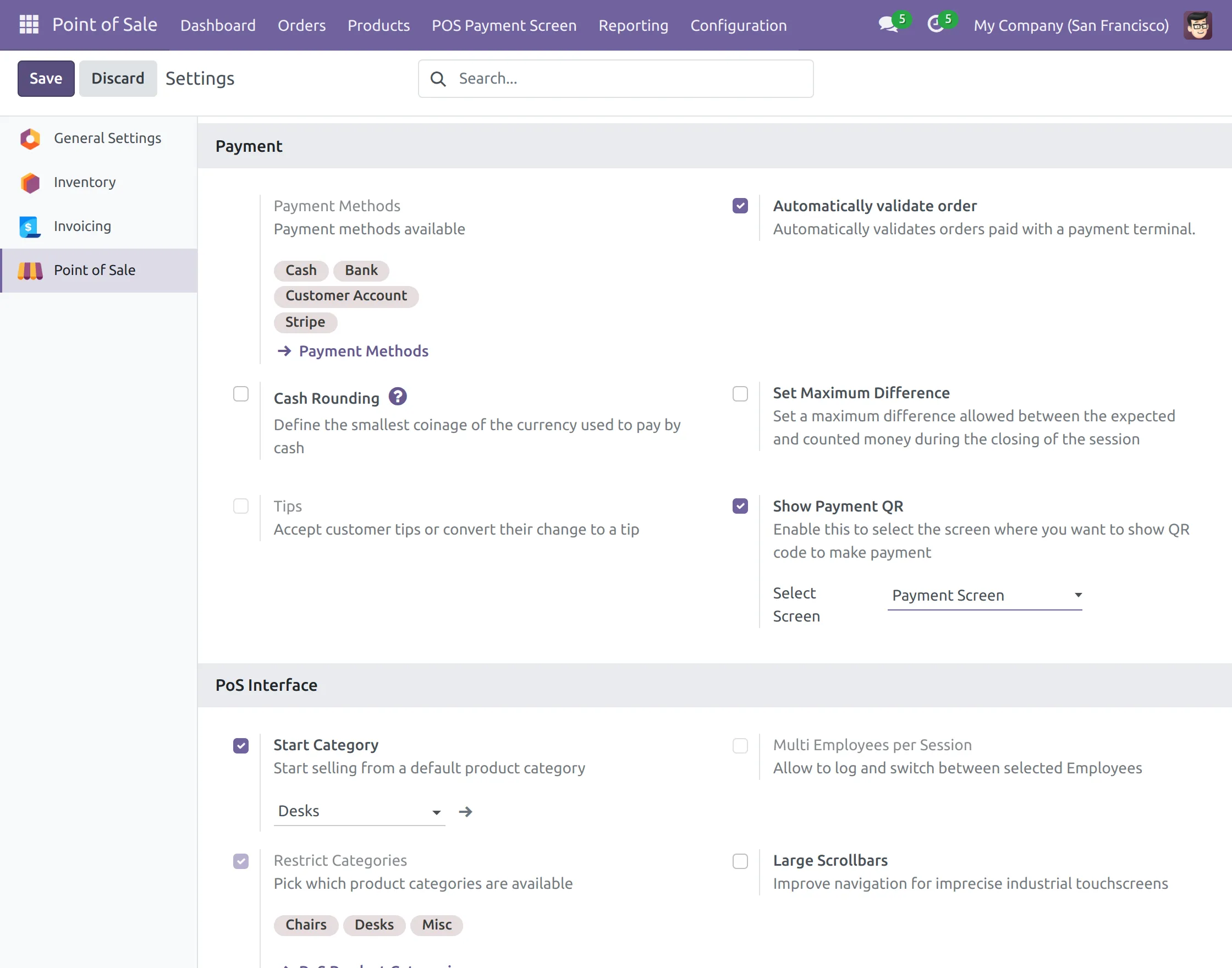1232x968 pixels.
Task: Open Invoicing section icon in sidebar
Action: 30,227
